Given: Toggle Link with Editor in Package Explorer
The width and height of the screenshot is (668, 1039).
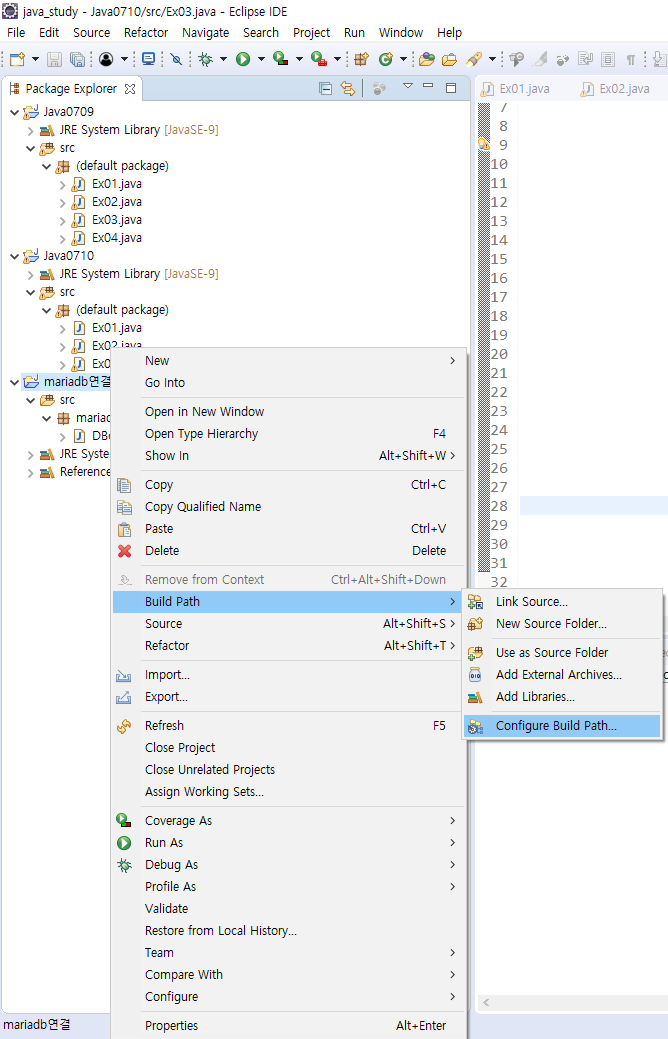Looking at the screenshot, I should pos(348,88).
